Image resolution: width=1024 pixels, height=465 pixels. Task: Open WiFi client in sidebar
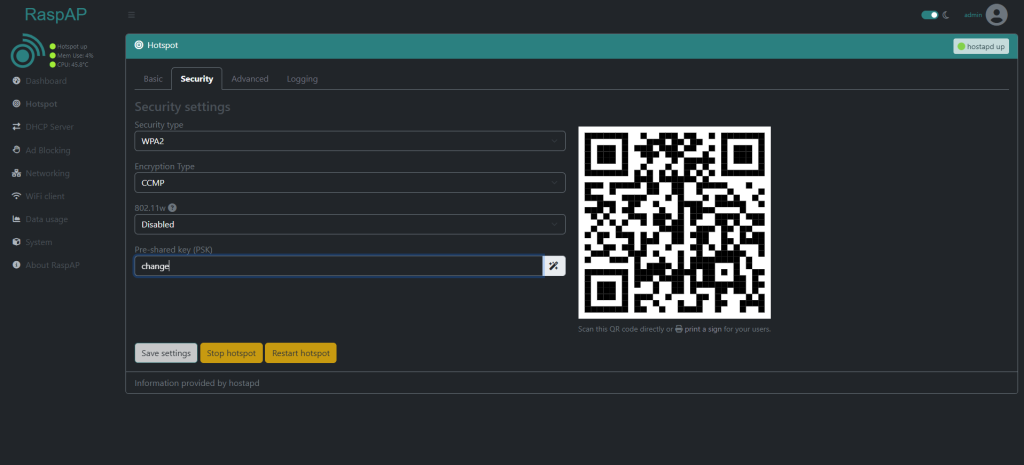coord(45,196)
